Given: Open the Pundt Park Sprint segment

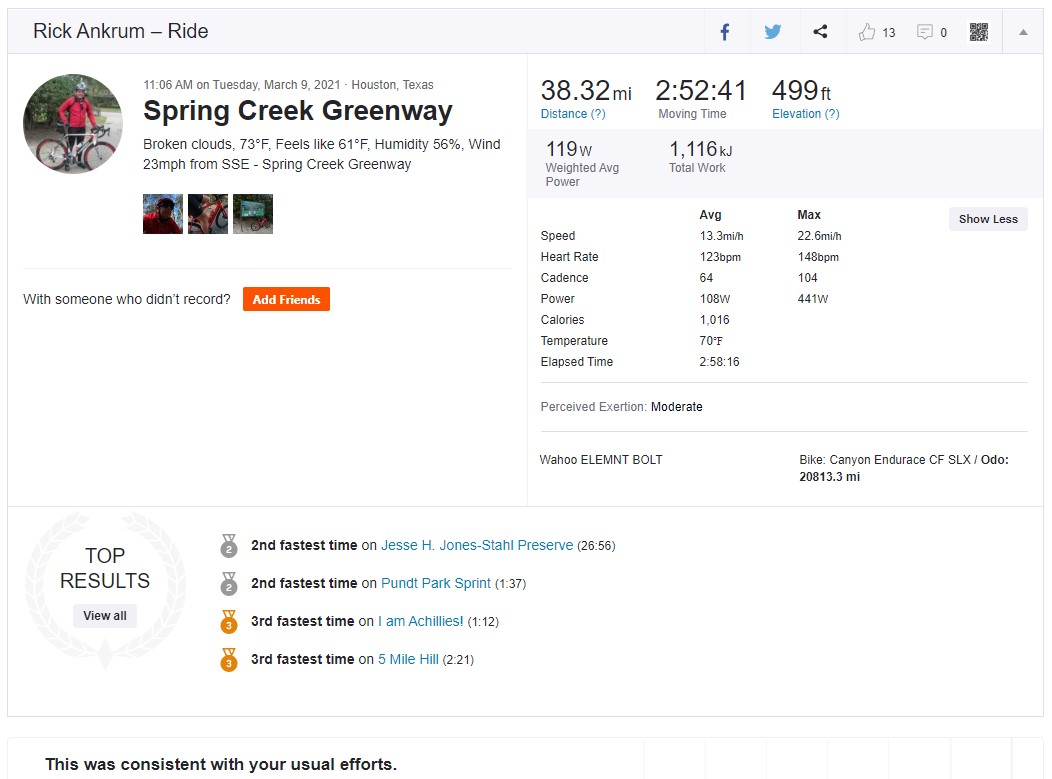Looking at the screenshot, I should [436, 583].
